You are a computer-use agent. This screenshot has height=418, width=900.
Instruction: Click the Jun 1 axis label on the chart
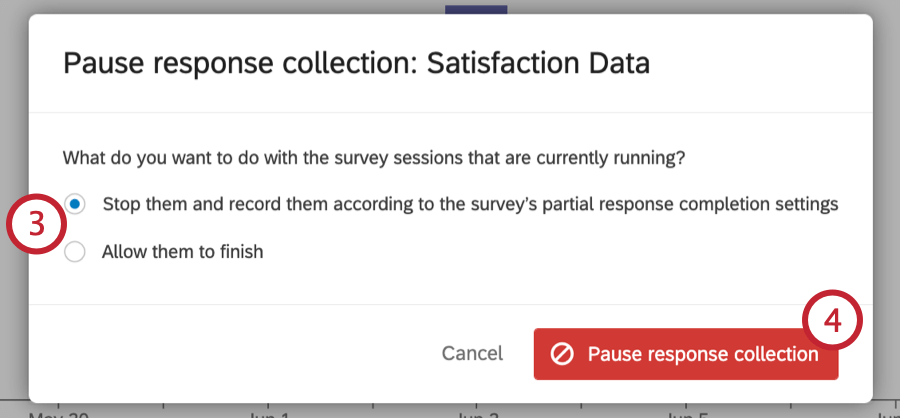click(268, 413)
